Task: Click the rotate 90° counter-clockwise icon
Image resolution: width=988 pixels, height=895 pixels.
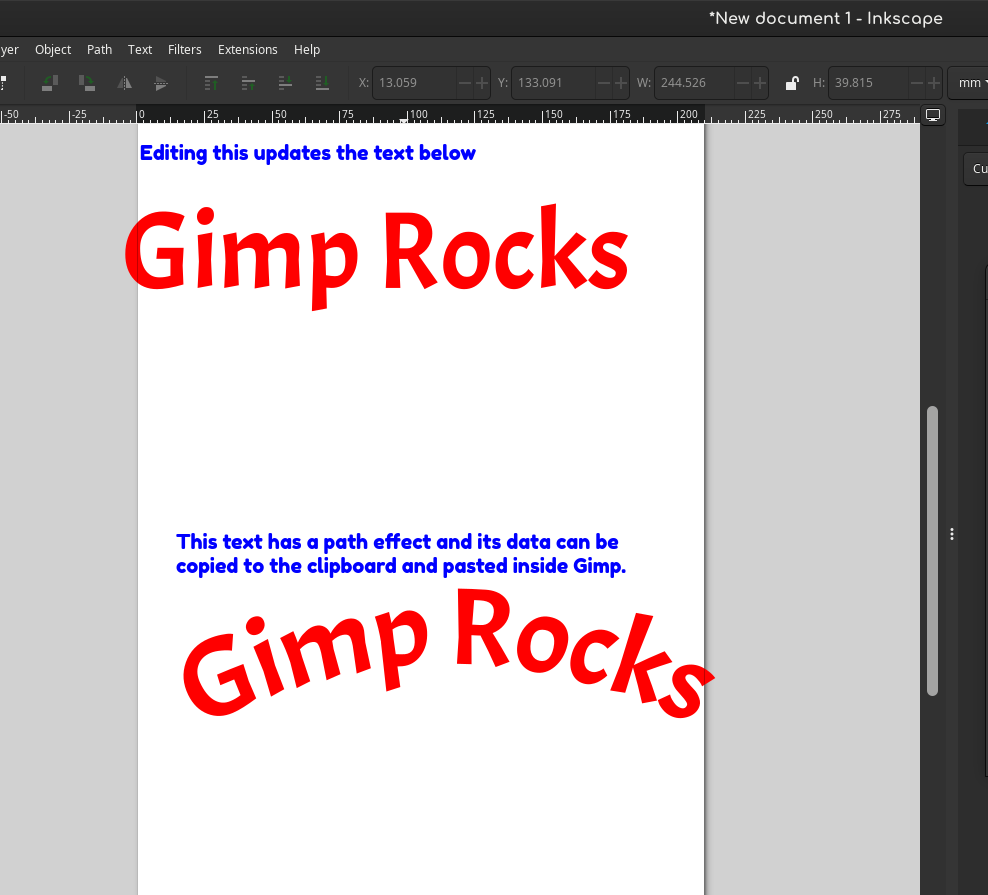Action: (x=50, y=83)
